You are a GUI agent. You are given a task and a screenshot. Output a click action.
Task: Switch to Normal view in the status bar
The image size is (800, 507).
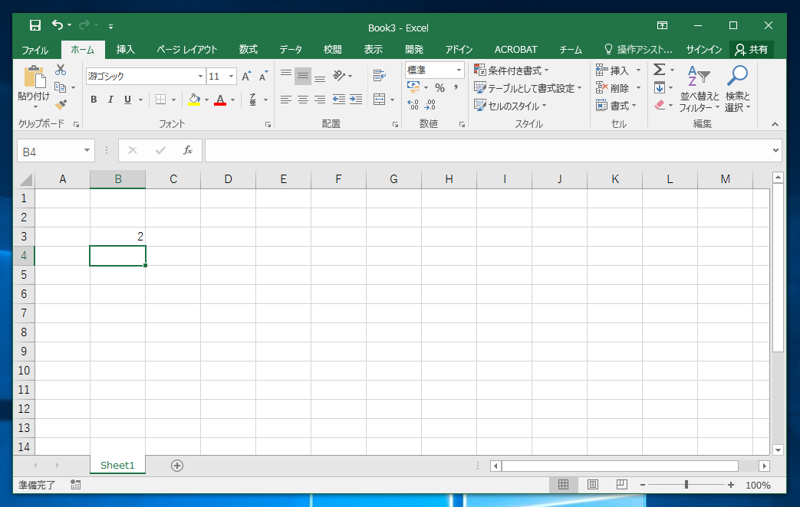pyautogui.click(x=563, y=485)
